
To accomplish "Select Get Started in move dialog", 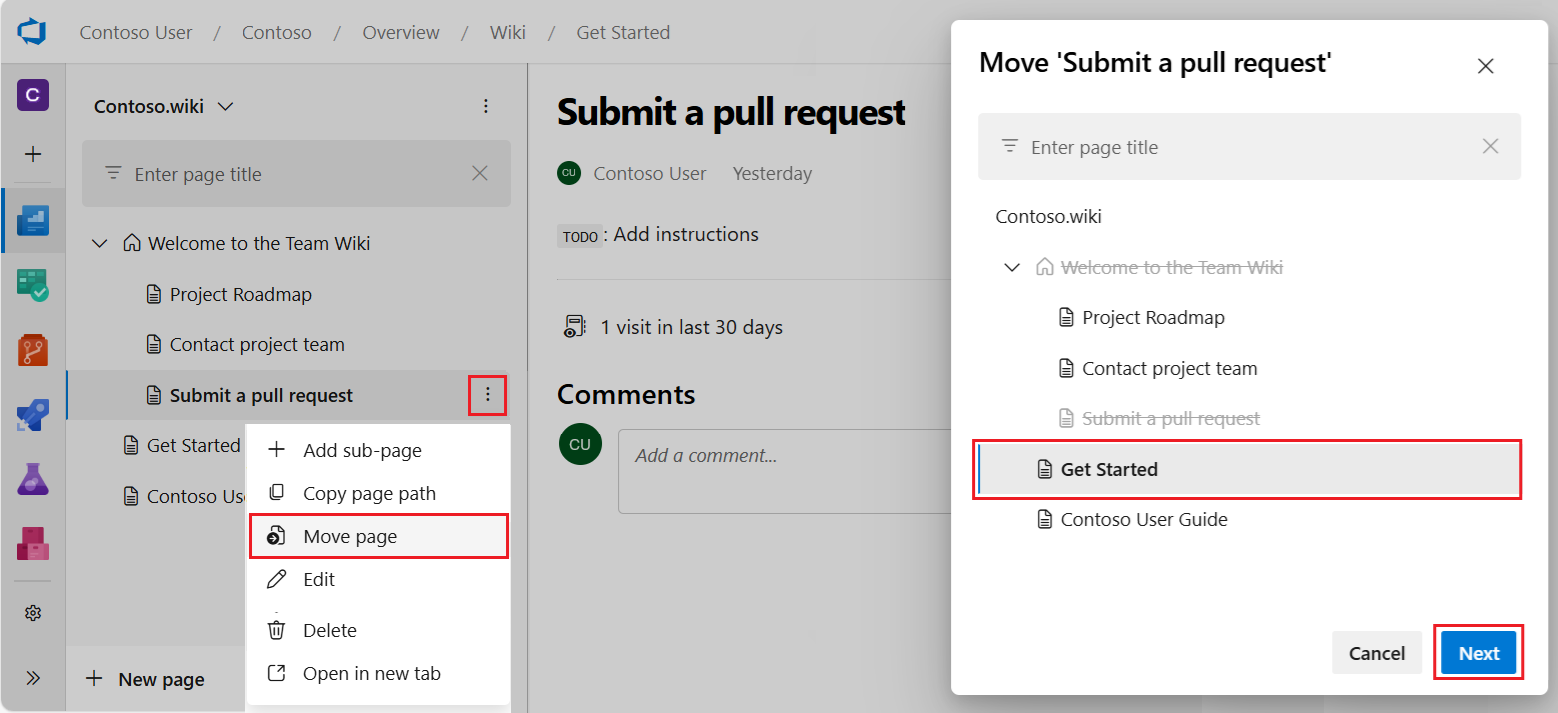I will tap(1249, 469).
